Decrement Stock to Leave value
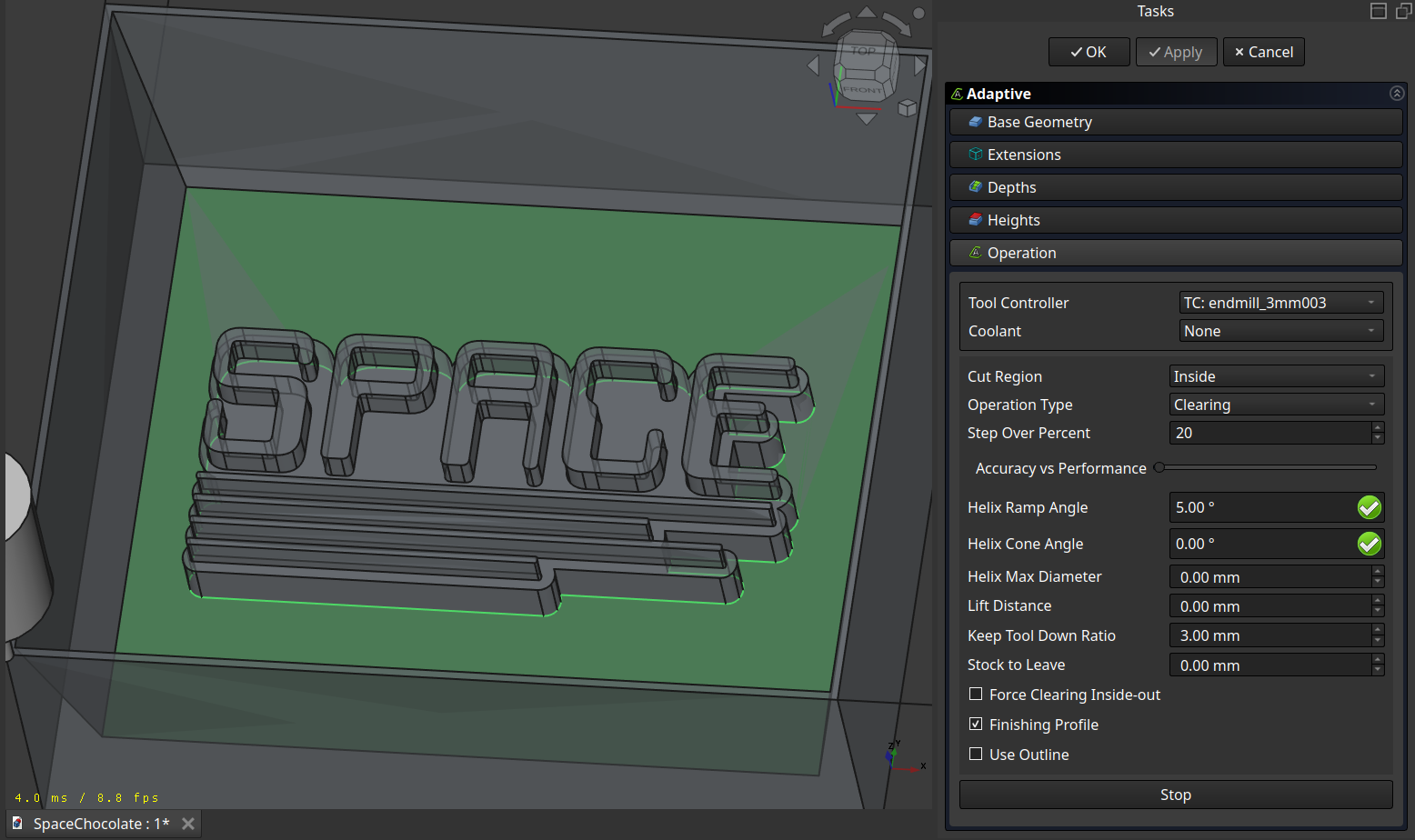The image size is (1415, 840). (1378, 670)
